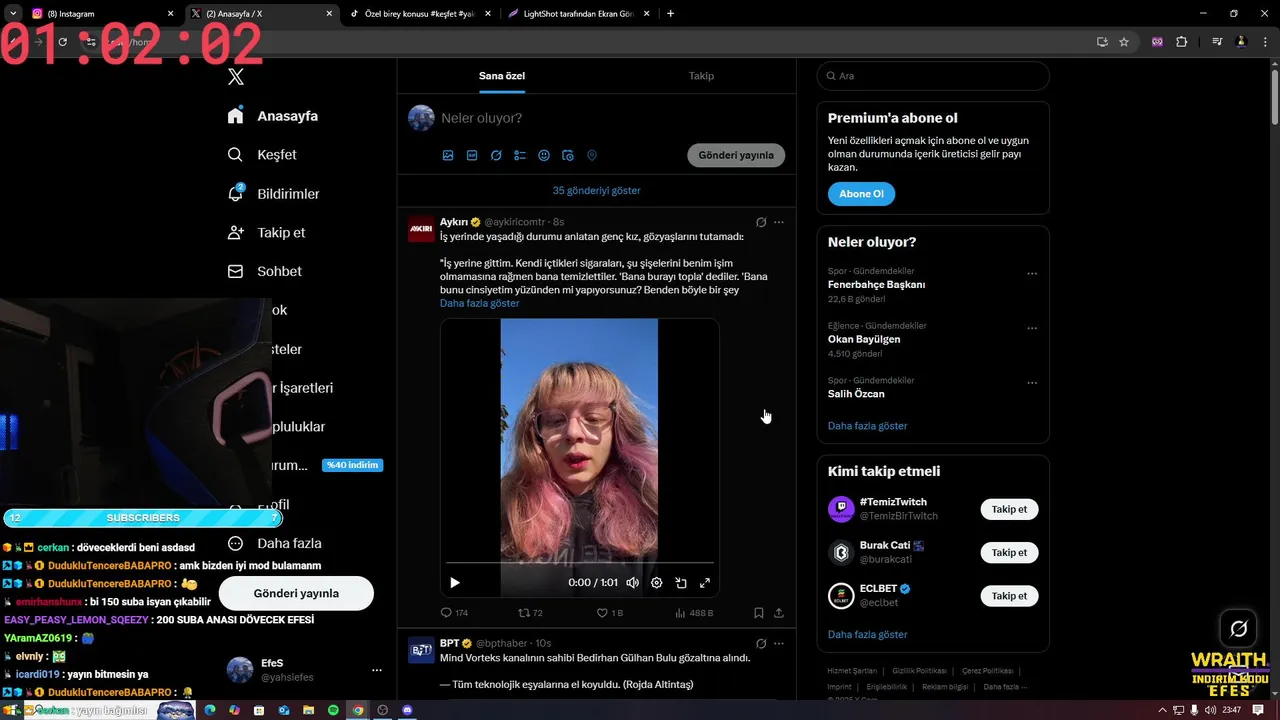Play the video in Aykırı's post
This screenshot has height=720, width=1280.
coord(455,583)
